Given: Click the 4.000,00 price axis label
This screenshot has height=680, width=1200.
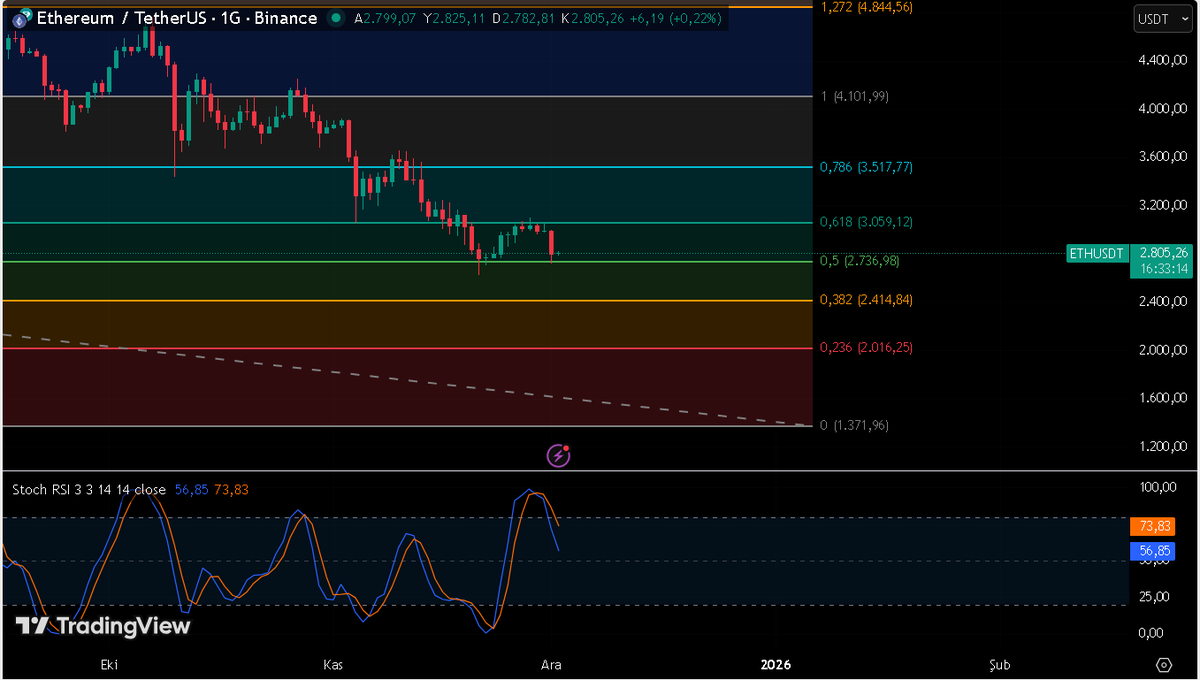Looking at the screenshot, I should click(x=1161, y=109).
